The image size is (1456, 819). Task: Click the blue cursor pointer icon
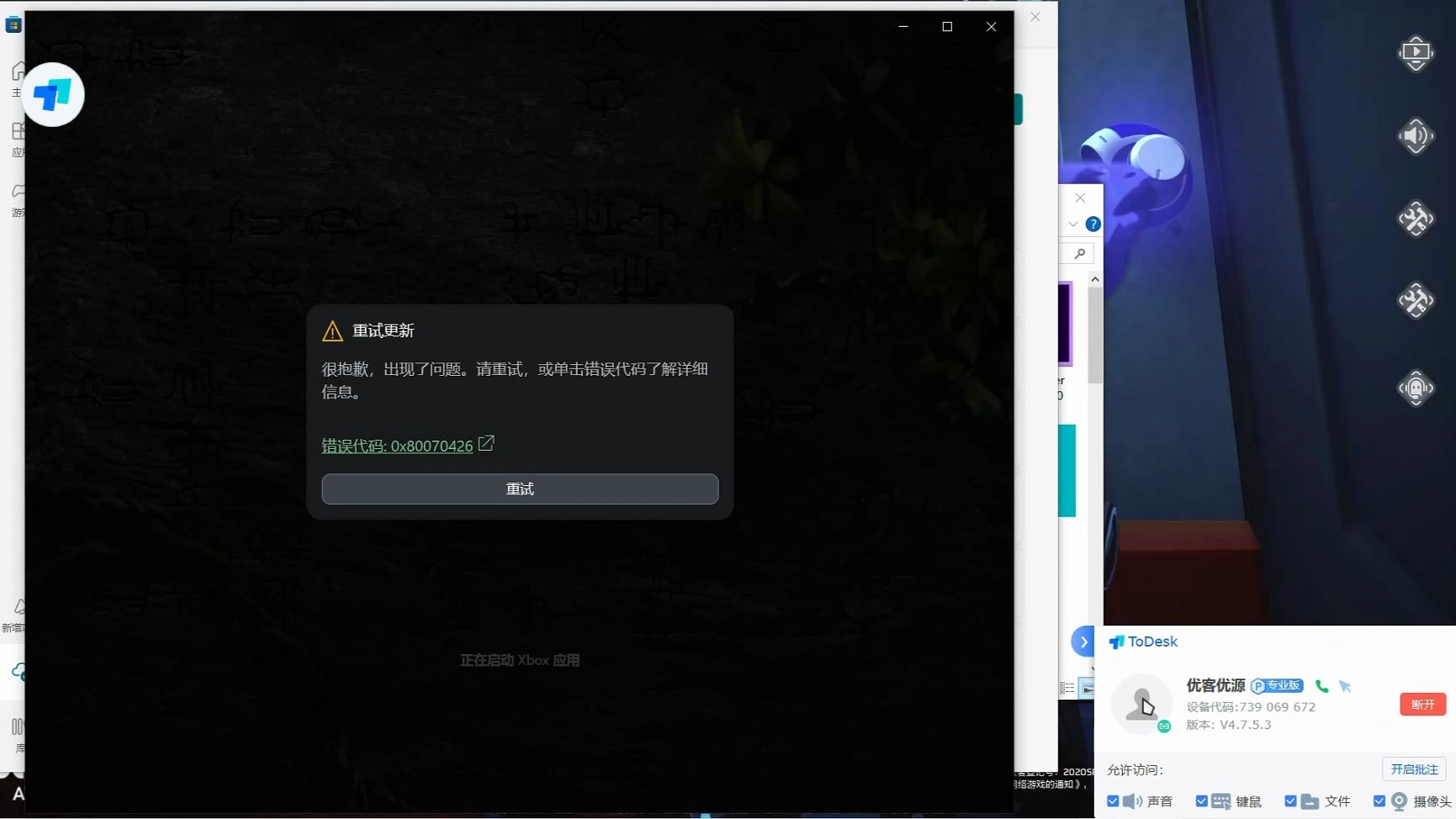[1345, 686]
